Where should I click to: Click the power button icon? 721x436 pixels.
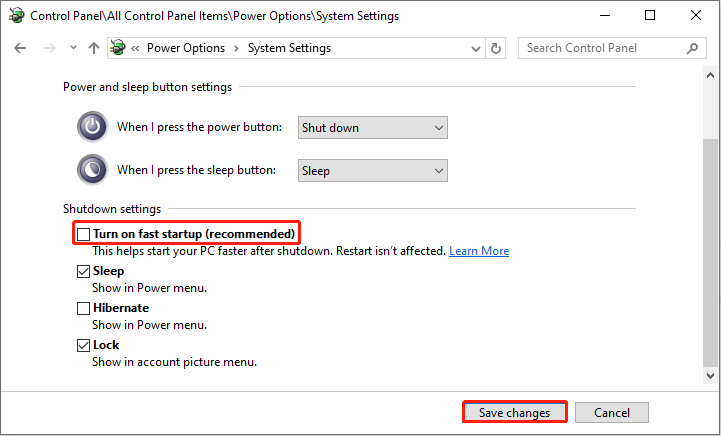[92, 127]
